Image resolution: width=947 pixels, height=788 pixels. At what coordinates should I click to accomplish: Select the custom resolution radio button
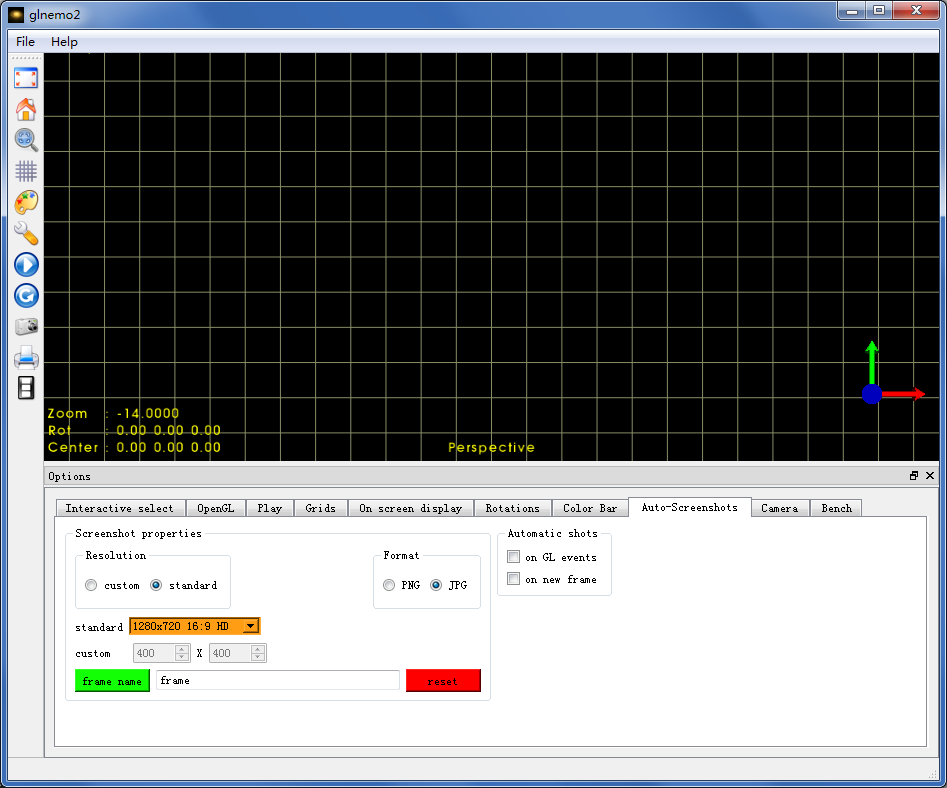92,585
